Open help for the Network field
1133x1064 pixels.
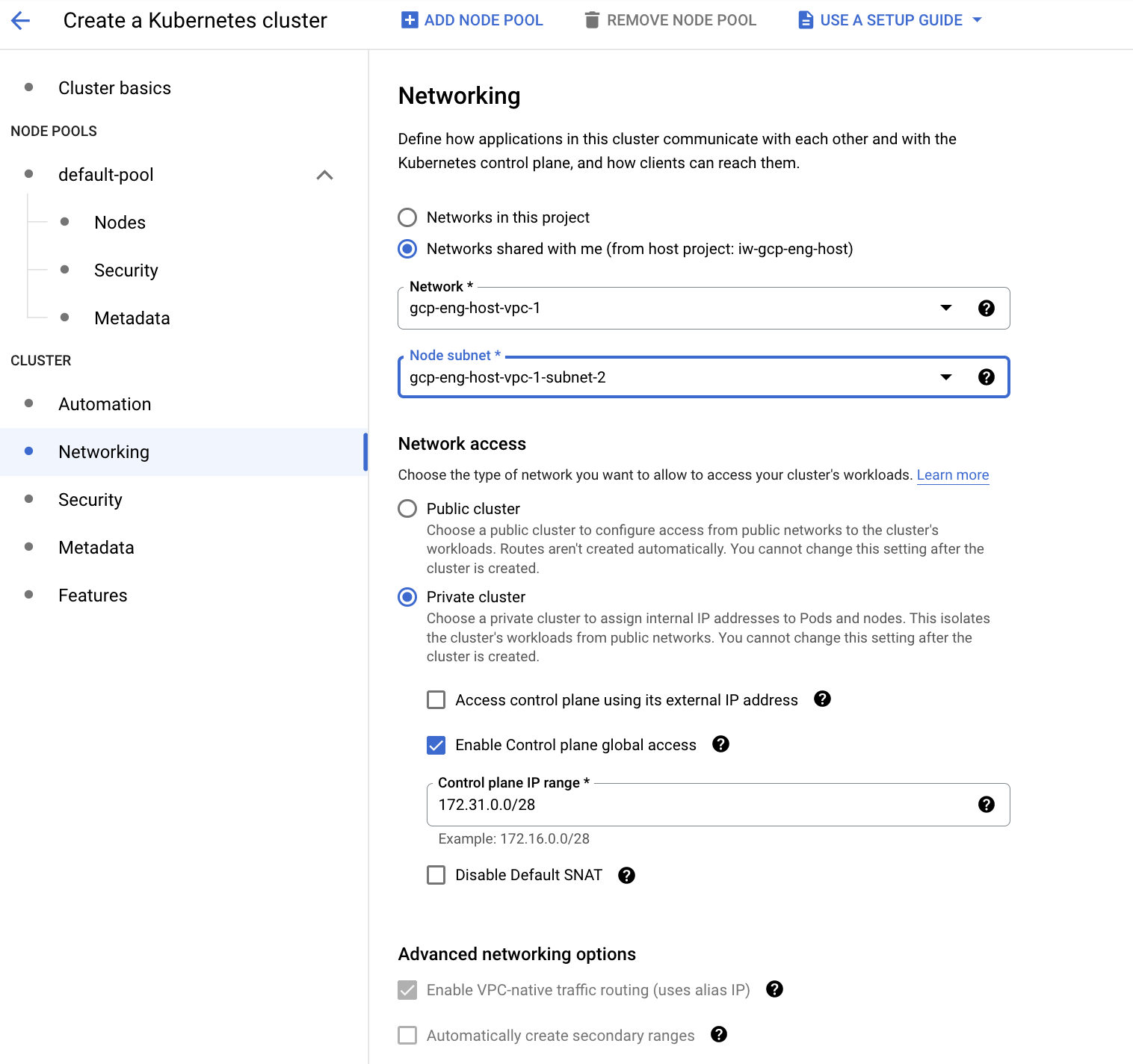pyautogui.click(x=987, y=308)
